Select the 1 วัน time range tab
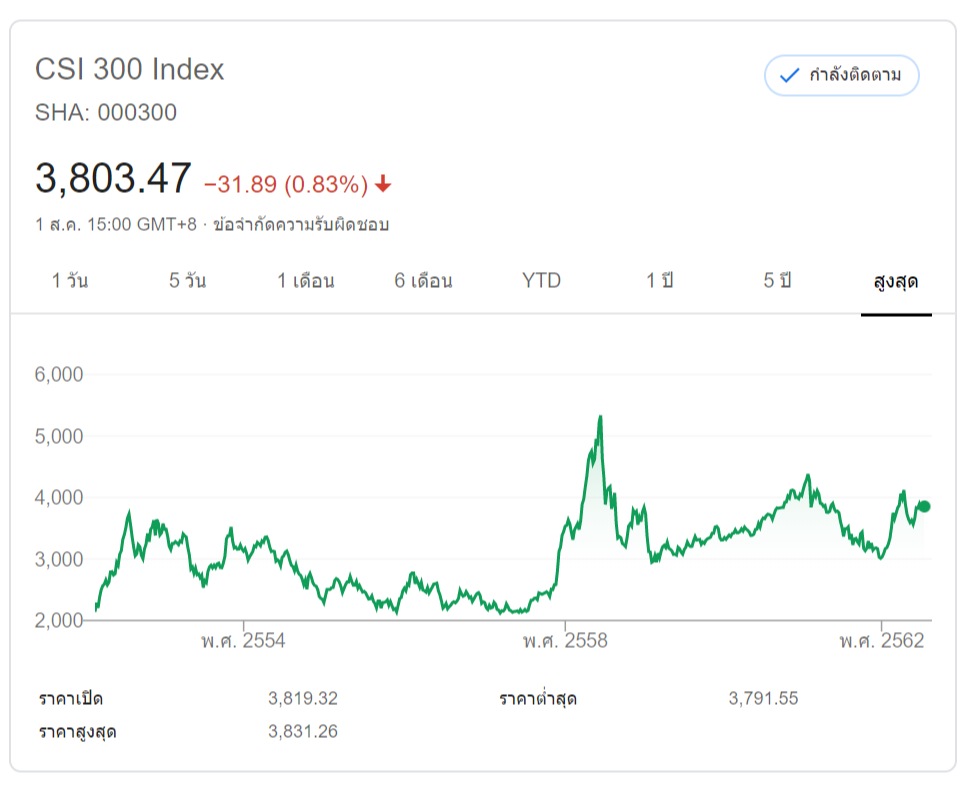Image resolution: width=969 pixels, height=787 pixels. coord(70,281)
